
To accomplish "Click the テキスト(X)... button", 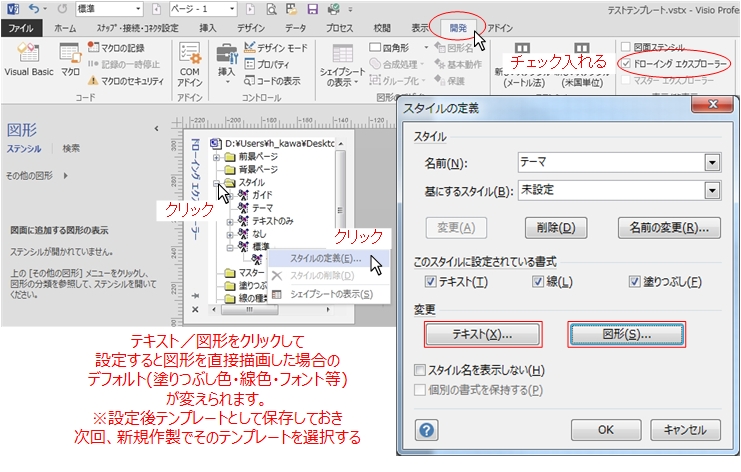I will pos(483,335).
